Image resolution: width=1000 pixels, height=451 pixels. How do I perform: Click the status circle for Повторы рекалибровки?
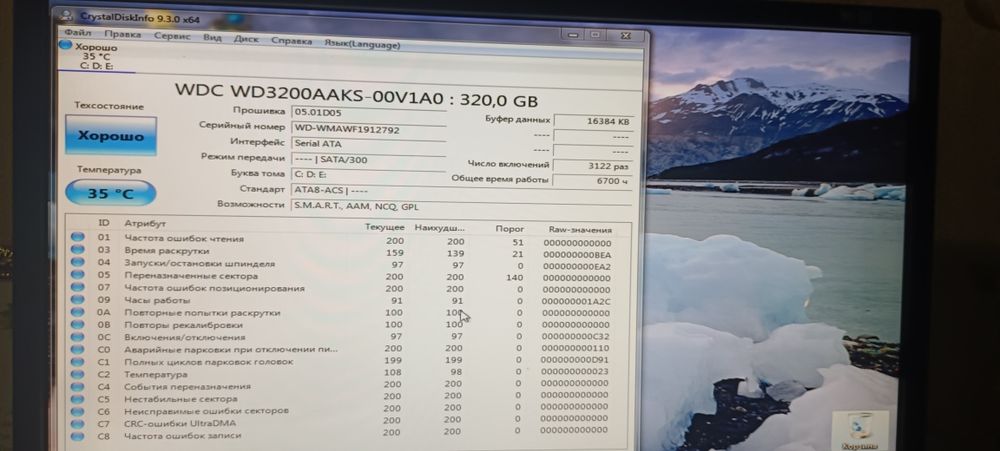point(77,324)
